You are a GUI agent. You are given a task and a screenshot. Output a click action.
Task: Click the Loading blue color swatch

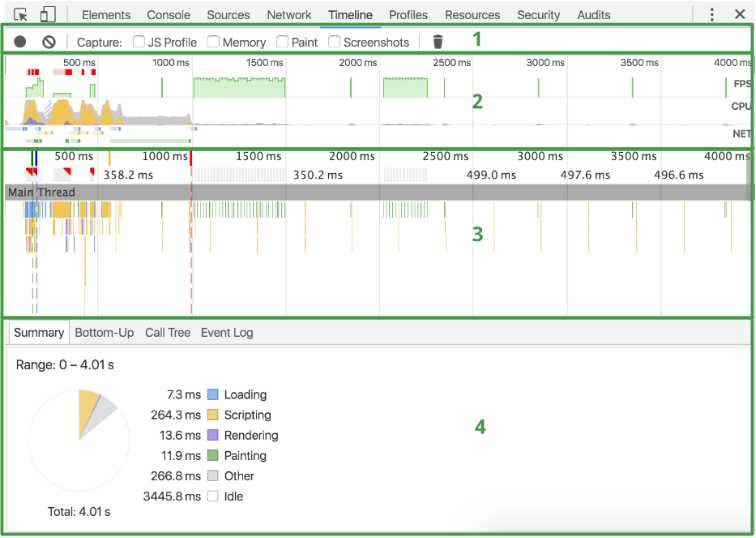click(213, 394)
